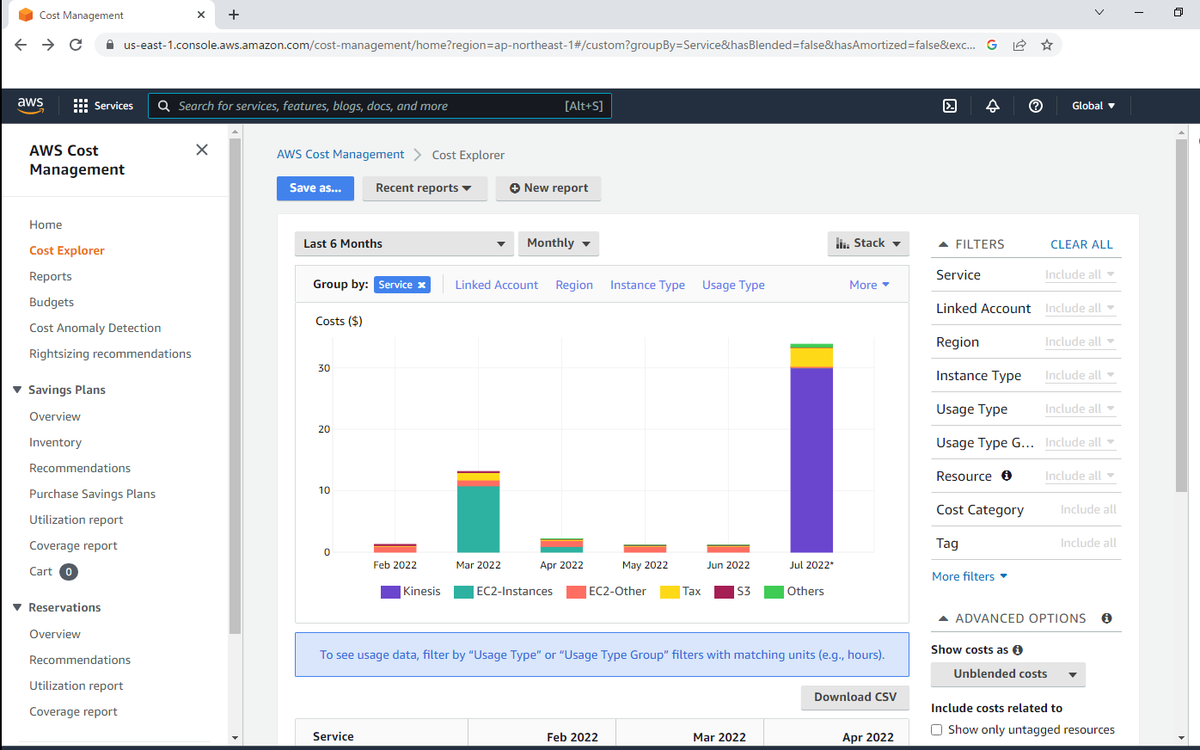Click the Advanced Options info icon
This screenshot has width=1200, height=750.
(x=1107, y=618)
